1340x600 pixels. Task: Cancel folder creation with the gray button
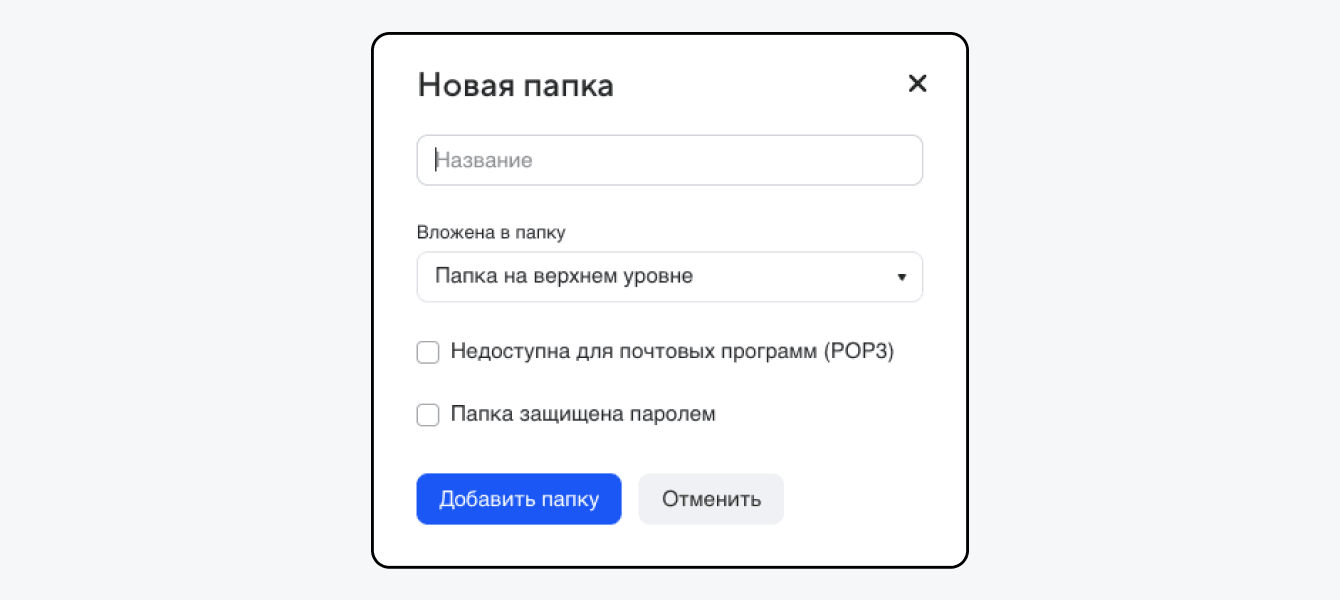pyautogui.click(x=711, y=499)
